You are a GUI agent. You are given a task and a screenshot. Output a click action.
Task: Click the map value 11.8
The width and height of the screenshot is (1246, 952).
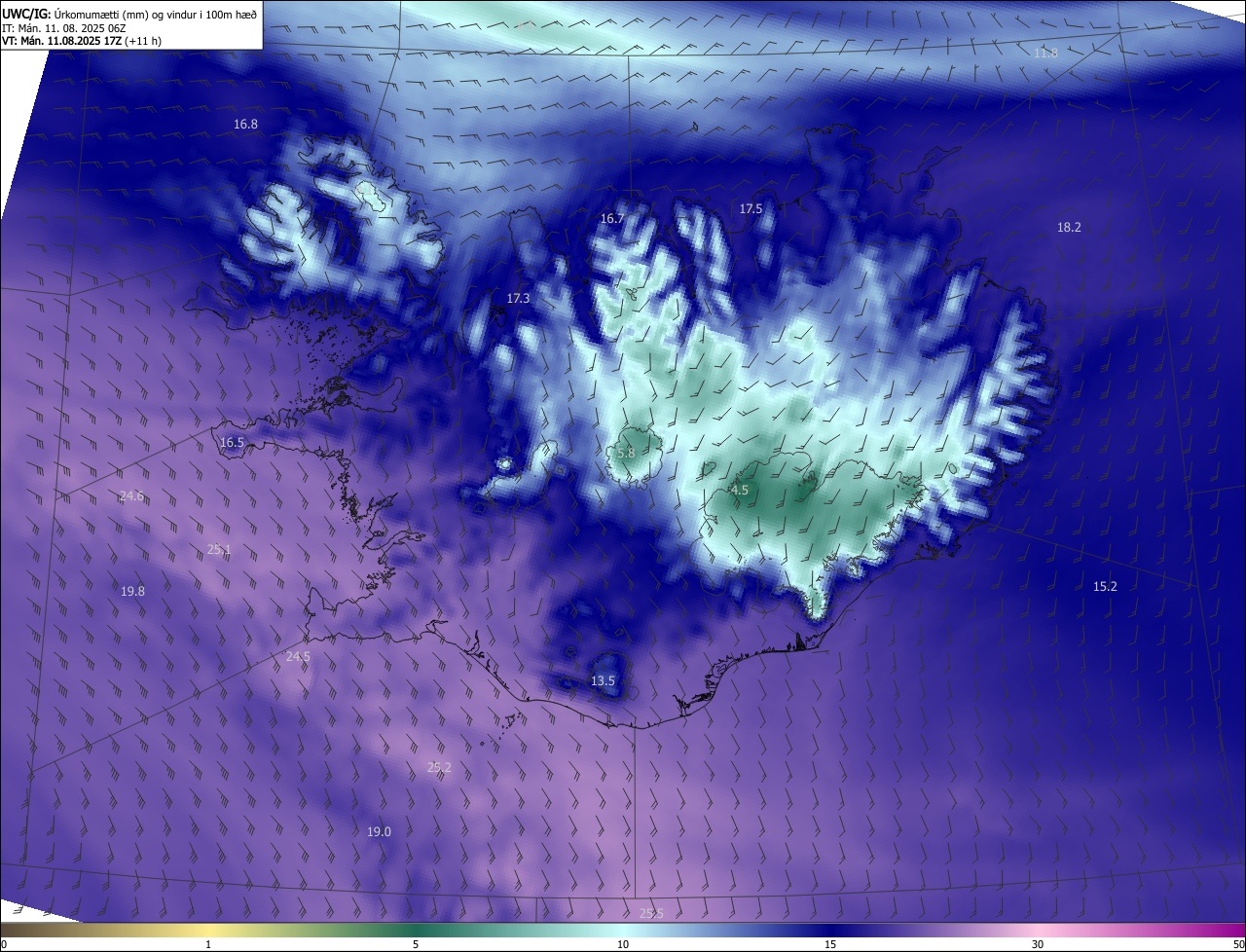pyautogui.click(x=1045, y=53)
